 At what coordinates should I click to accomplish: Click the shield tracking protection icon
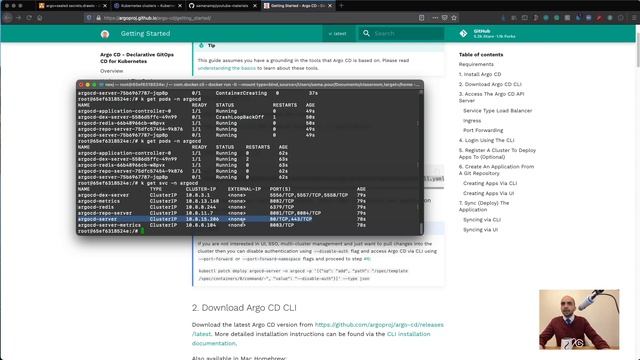(x=89, y=18)
